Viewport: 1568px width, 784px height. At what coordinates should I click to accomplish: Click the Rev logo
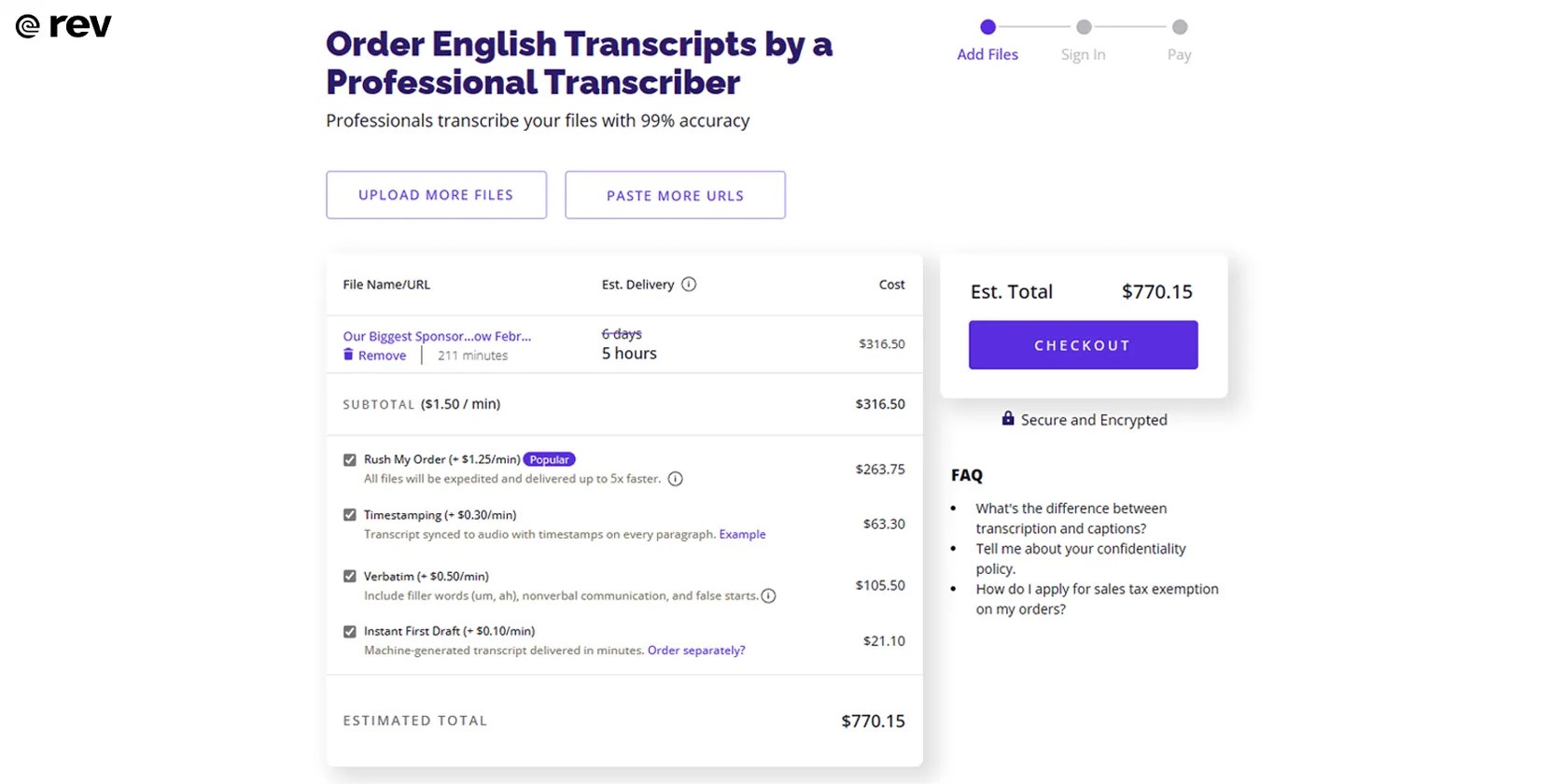click(x=63, y=26)
